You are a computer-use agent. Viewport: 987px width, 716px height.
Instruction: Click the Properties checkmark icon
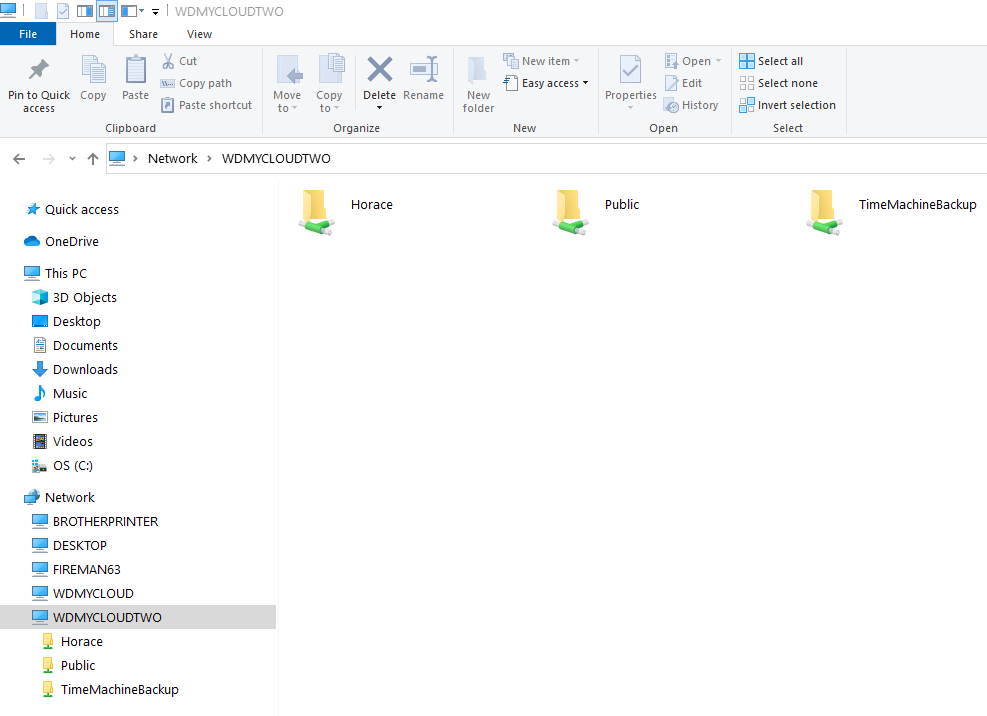630,69
